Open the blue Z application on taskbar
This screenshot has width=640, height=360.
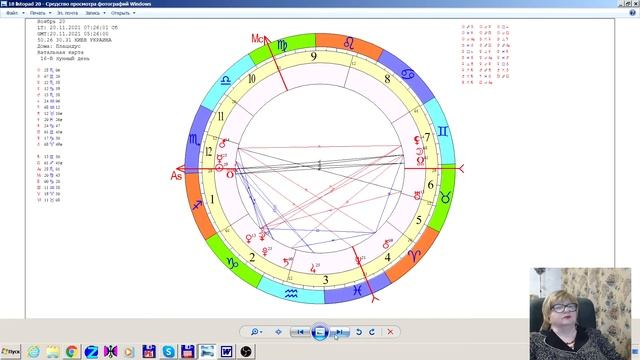91,351
